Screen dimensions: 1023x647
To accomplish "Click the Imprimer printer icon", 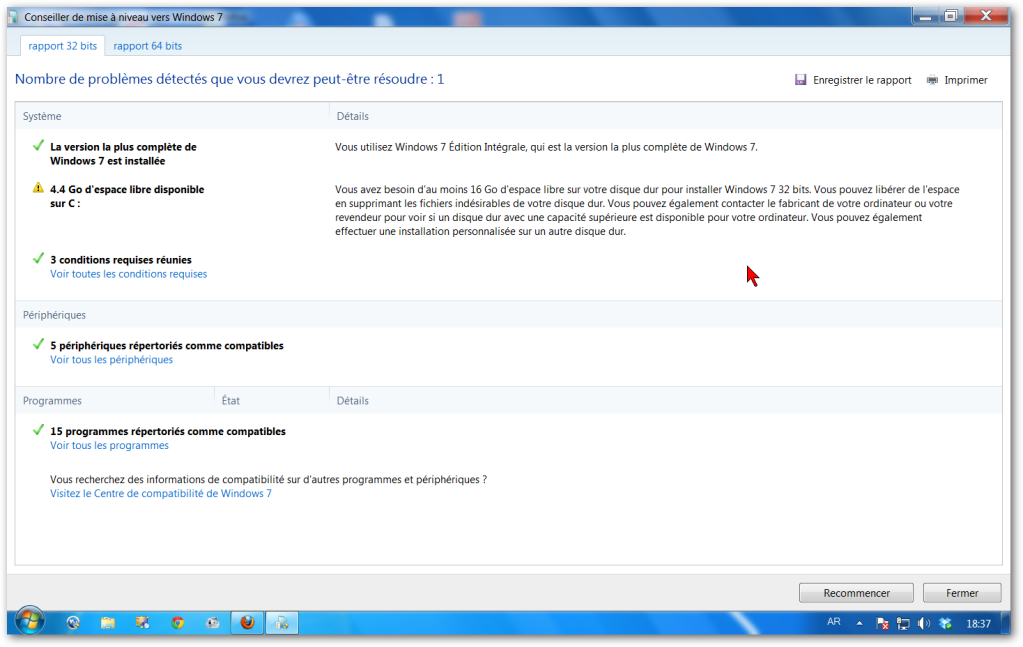I will tap(932, 80).
